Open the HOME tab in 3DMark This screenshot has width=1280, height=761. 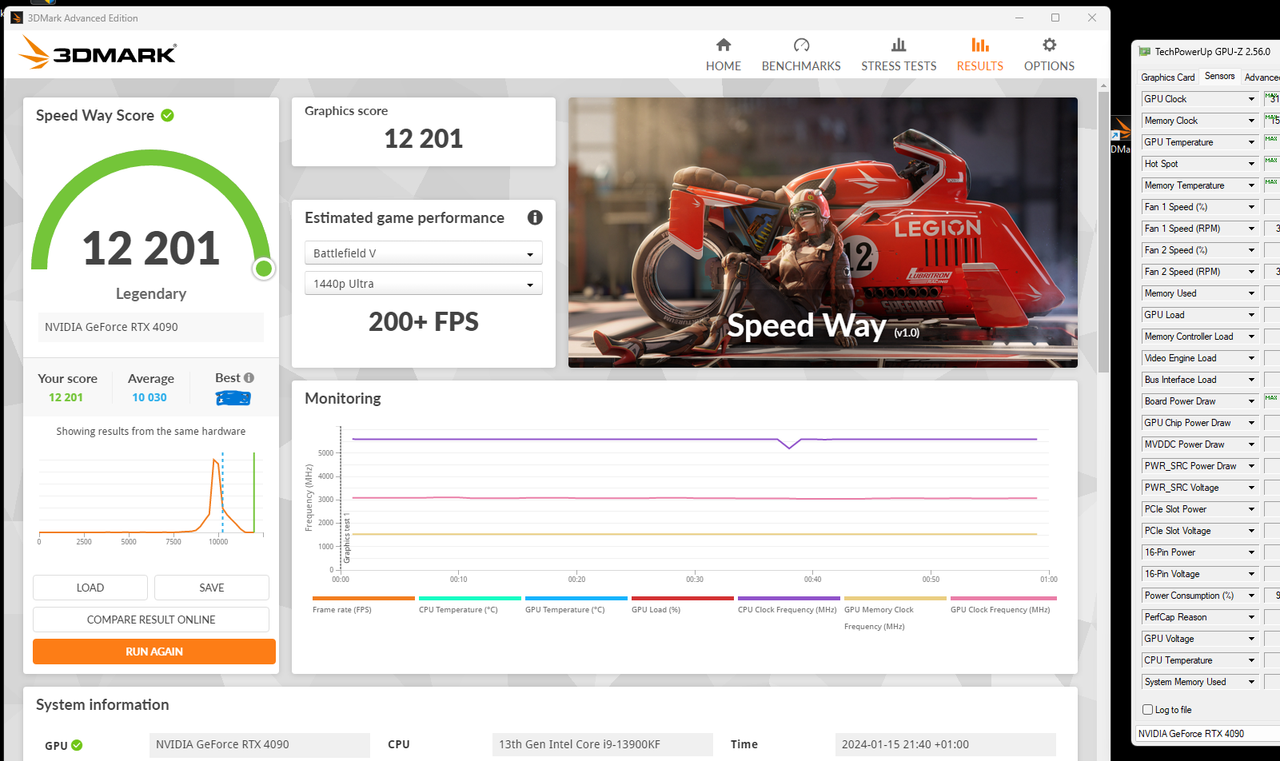click(x=723, y=55)
